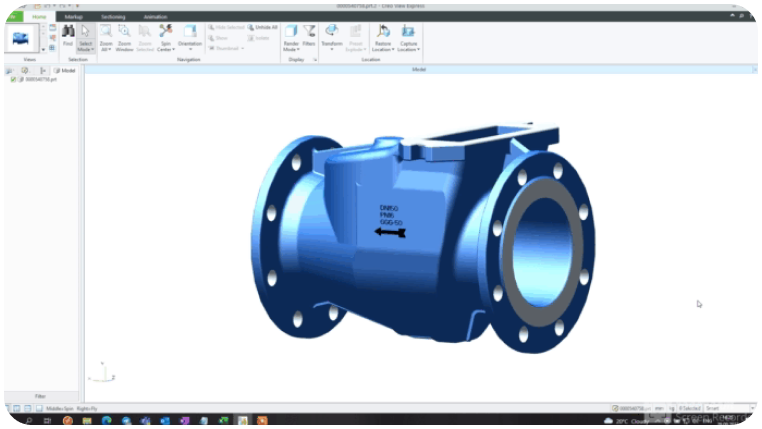Open the Preset Explode dropdown

click(356, 47)
